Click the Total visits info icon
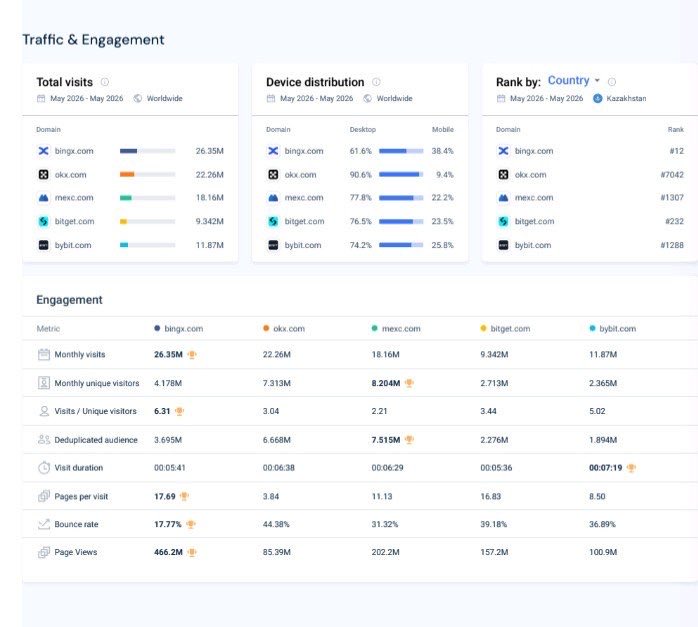 [105, 82]
